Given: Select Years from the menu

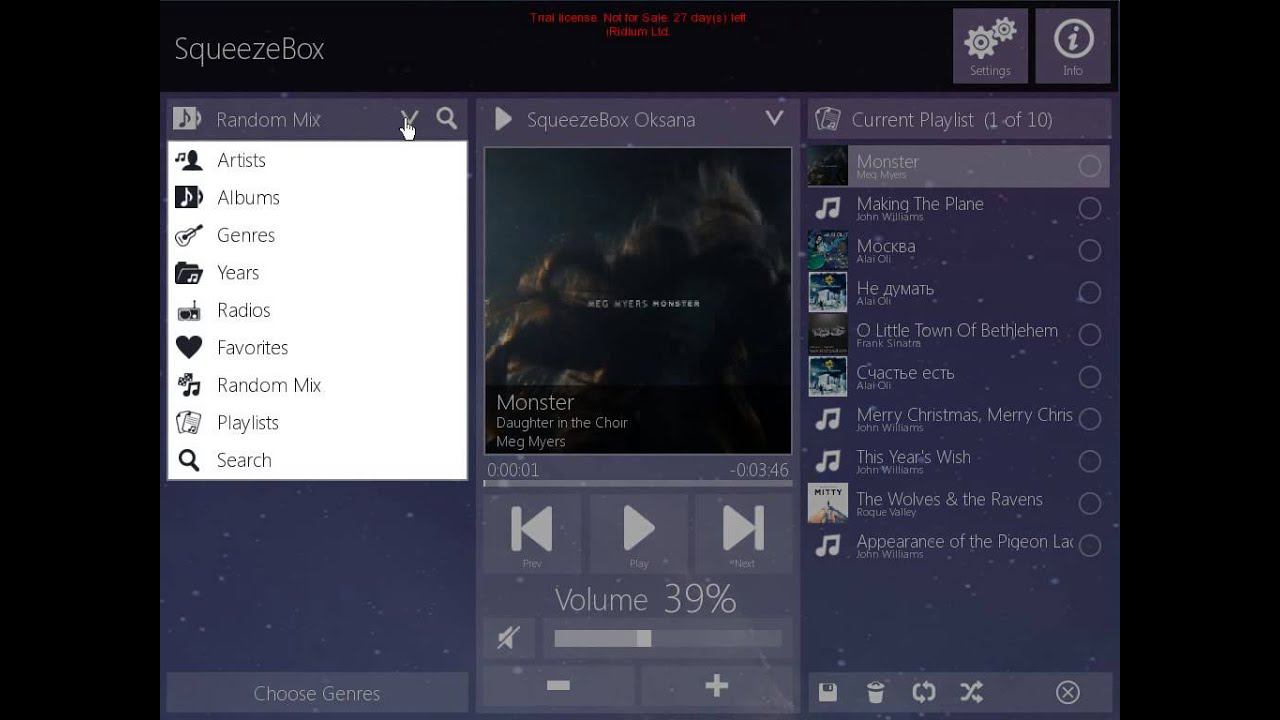Looking at the screenshot, I should pos(317,273).
